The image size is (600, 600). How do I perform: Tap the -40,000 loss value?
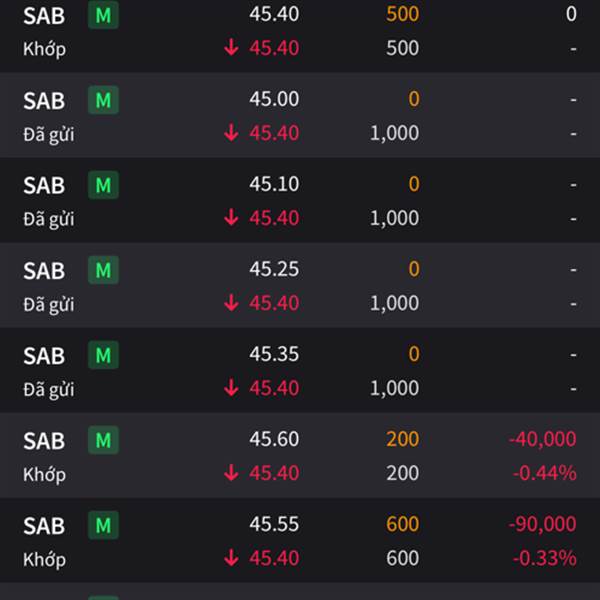(543, 439)
